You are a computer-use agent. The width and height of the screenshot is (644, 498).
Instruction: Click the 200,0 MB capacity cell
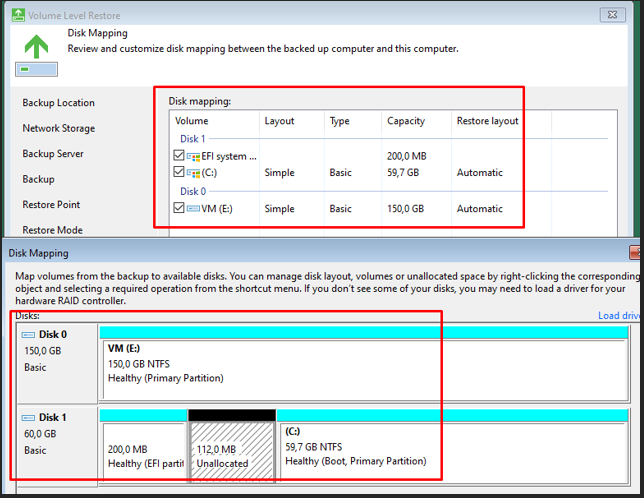pos(407,156)
